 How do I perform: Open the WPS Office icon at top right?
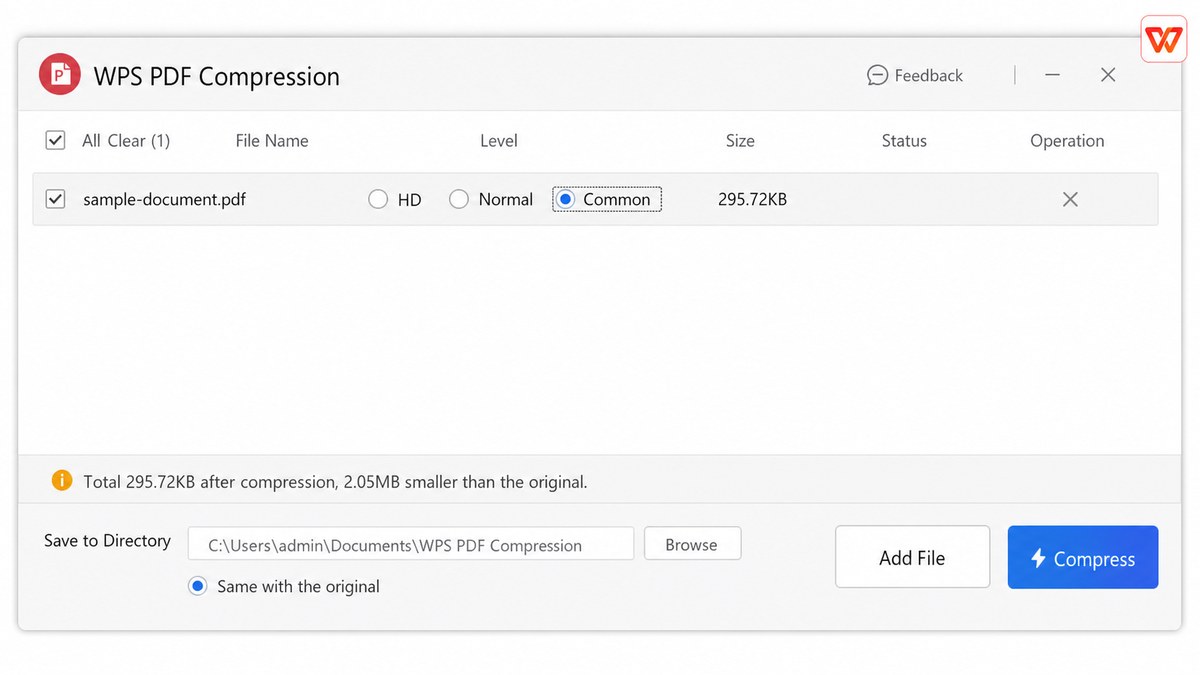[1163, 39]
